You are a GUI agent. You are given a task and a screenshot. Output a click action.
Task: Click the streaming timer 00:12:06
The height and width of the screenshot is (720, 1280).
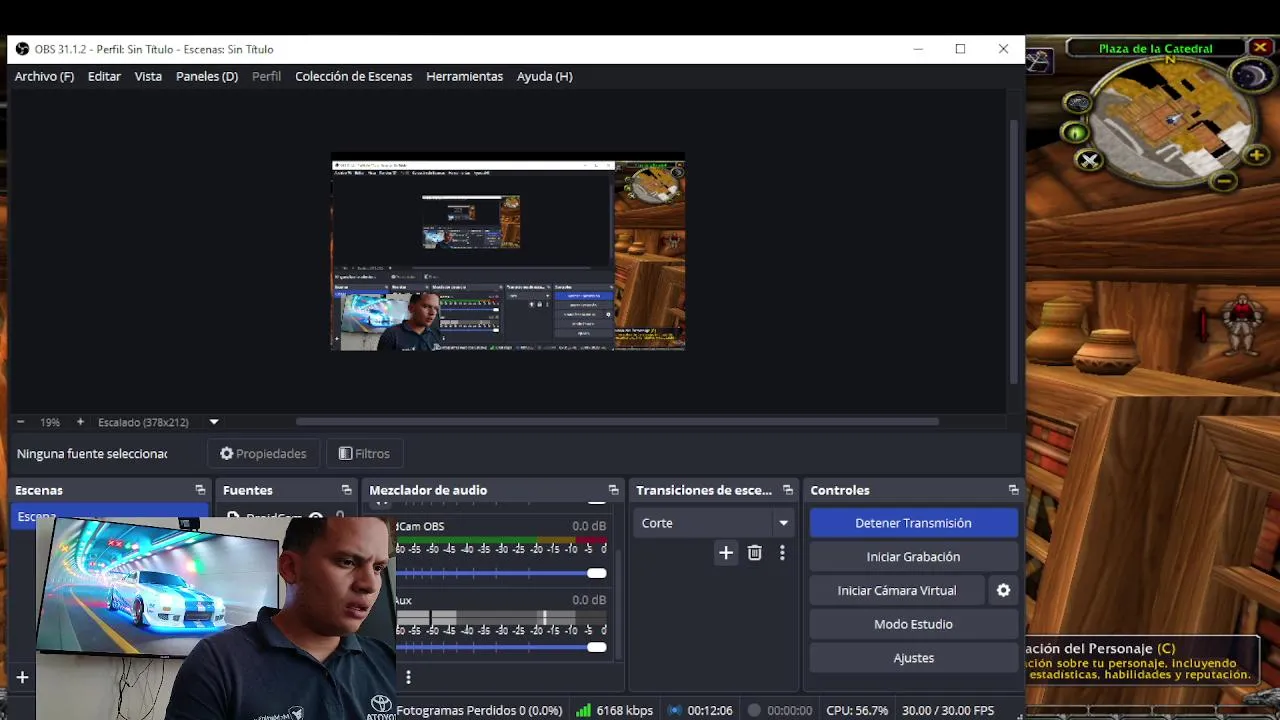[x=710, y=710]
